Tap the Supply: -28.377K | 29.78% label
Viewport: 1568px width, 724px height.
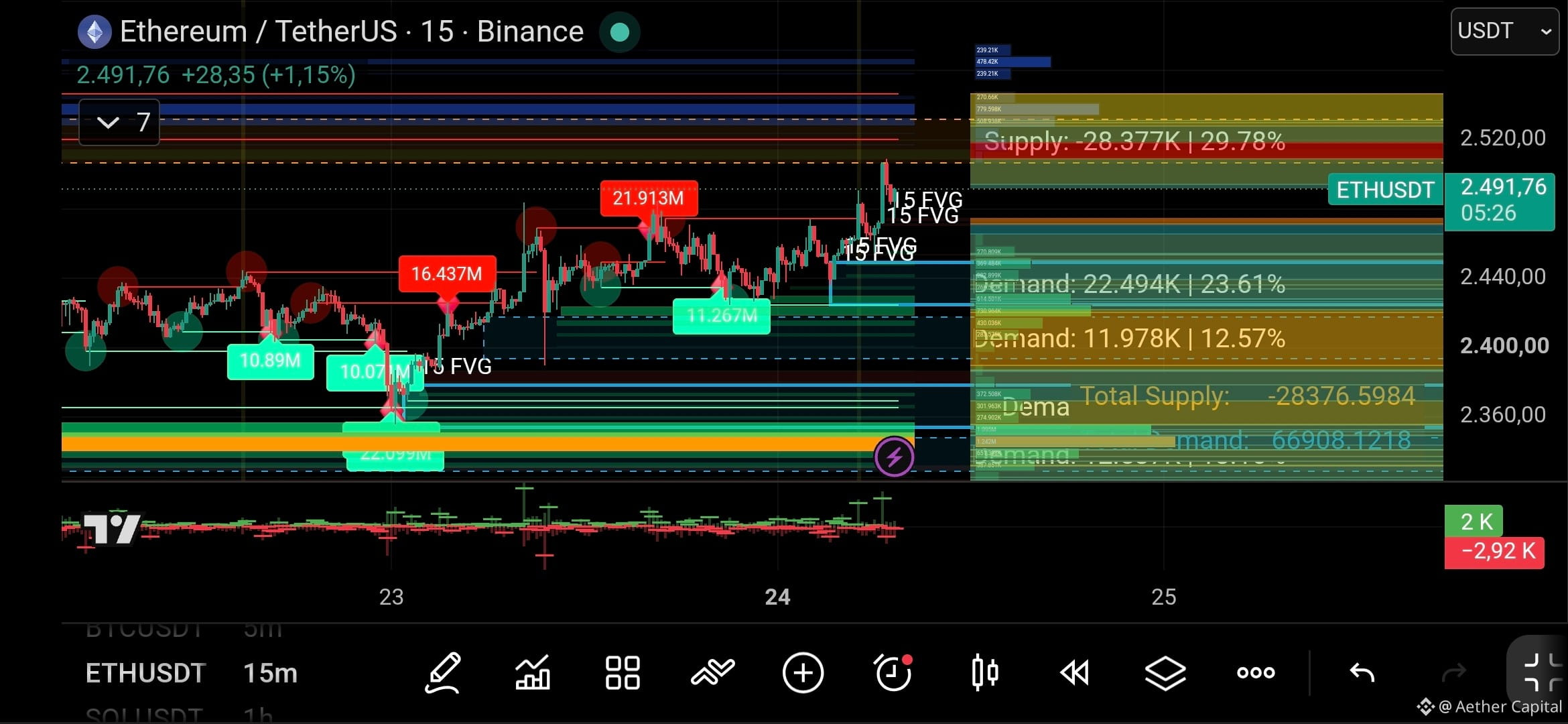[x=1134, y=141]
